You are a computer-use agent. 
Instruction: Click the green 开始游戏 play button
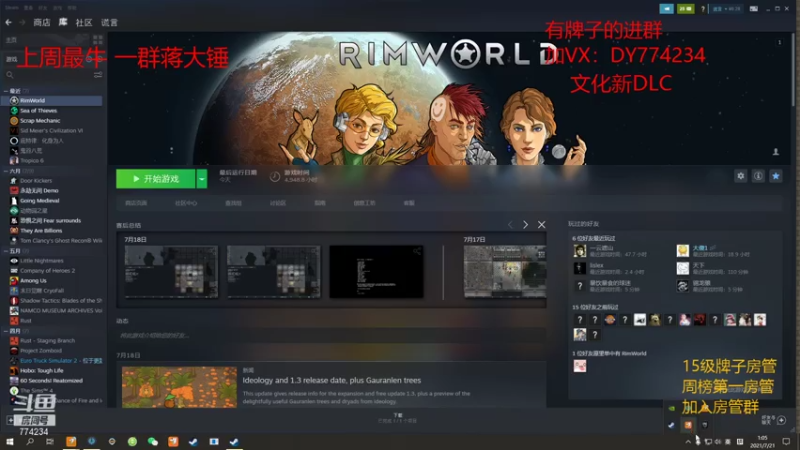pyautogui.click(x=156, y=179)
